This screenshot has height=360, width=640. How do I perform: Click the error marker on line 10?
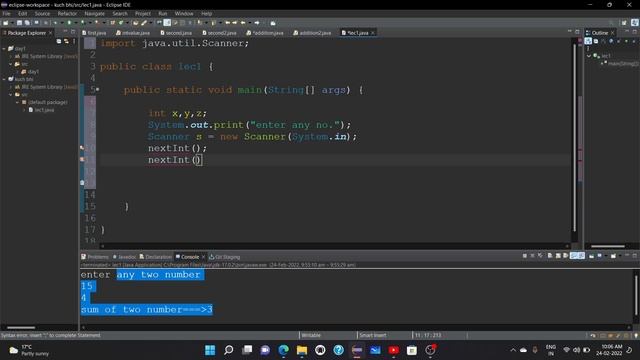82,148
